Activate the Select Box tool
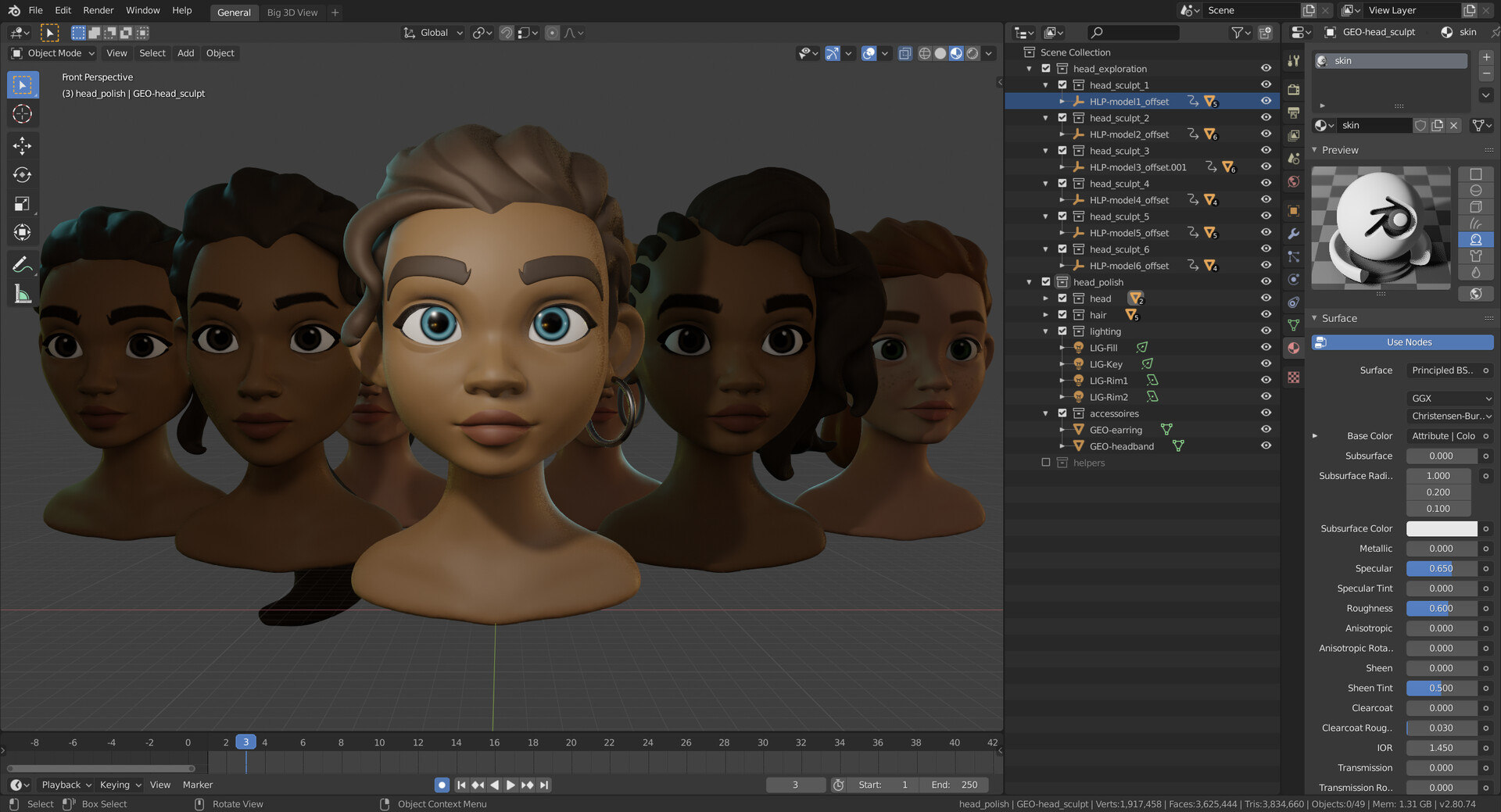 (x=23, y=84)
